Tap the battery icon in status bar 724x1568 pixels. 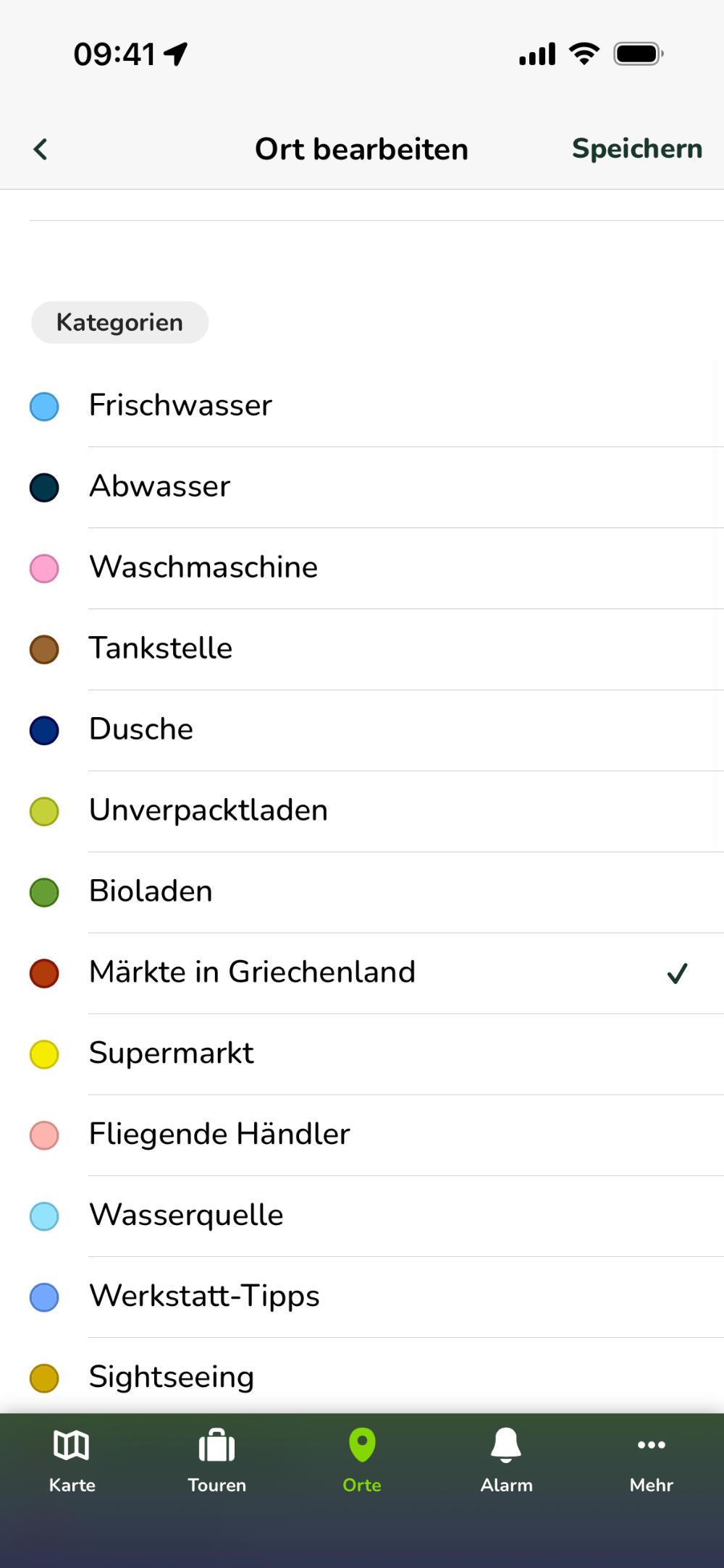(638, 54)
